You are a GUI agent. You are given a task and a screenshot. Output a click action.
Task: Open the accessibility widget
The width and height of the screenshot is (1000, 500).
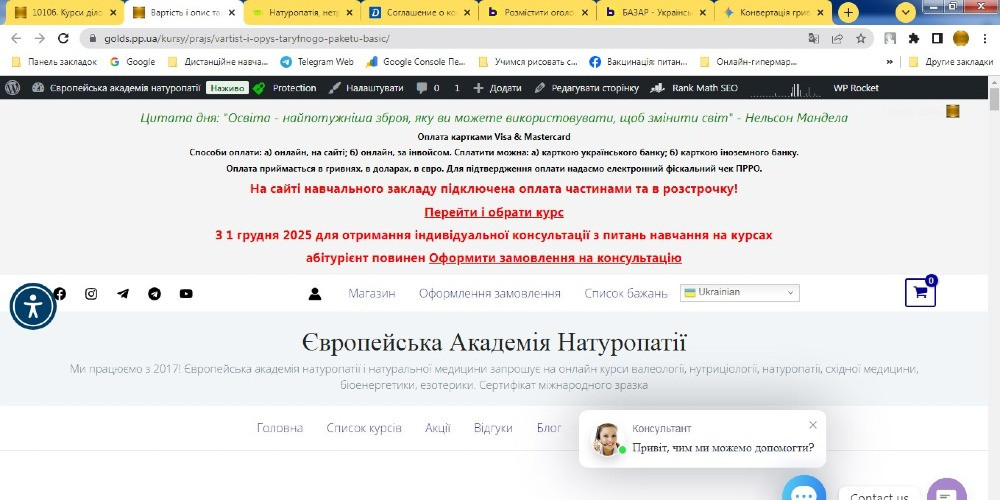(x=33, y=307)
